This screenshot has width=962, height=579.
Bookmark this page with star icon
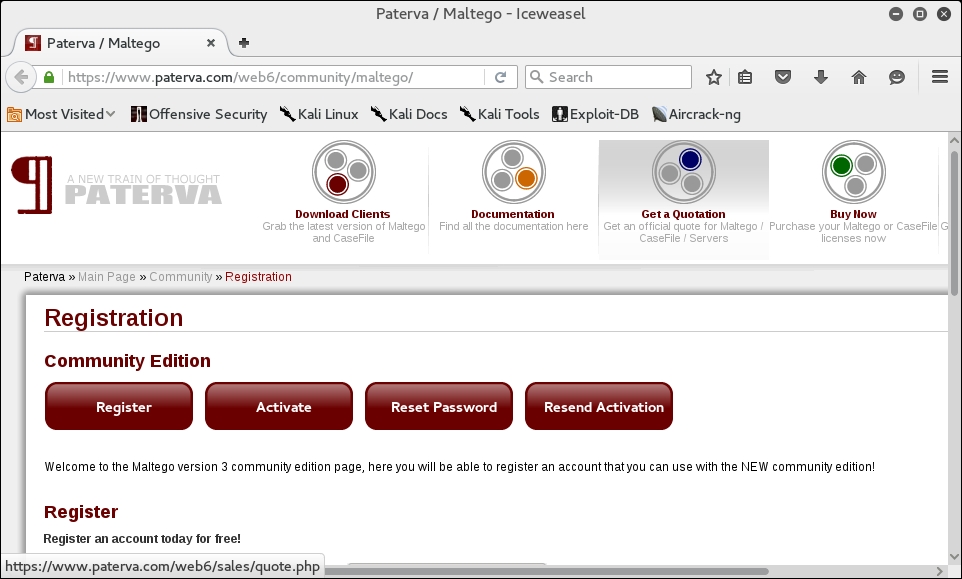714,77
